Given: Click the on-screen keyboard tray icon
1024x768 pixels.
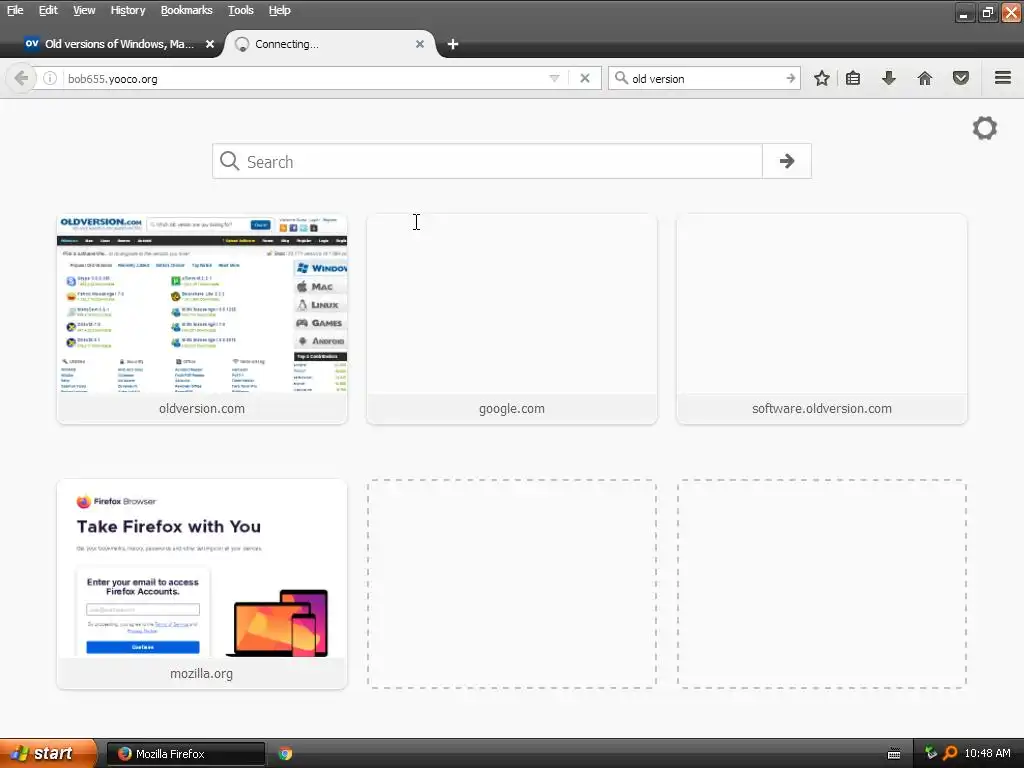Looking at the screenshot, I should tap(894, 754).
